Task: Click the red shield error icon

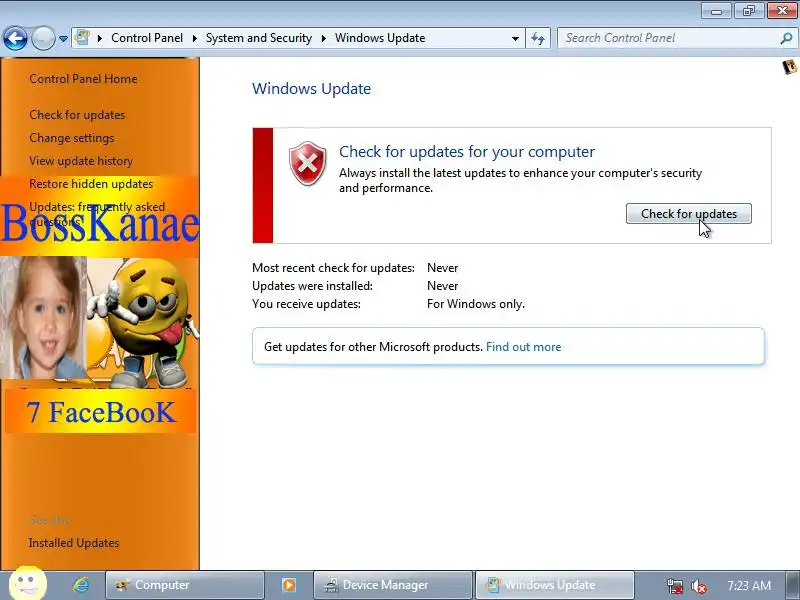Action: click(x=308, y=163)
